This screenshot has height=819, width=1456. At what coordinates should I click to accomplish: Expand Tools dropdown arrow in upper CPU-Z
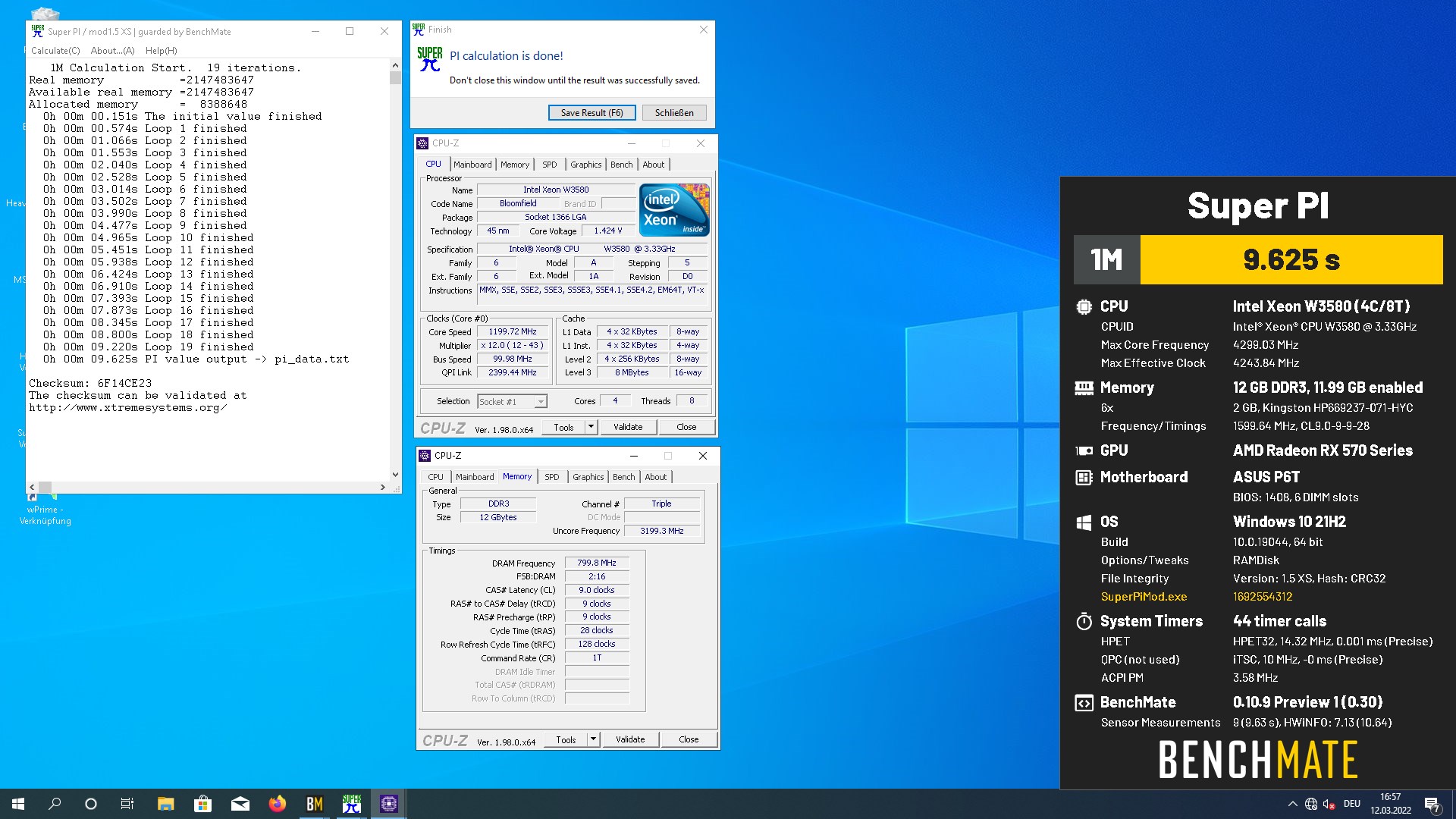tap(591, 427)
